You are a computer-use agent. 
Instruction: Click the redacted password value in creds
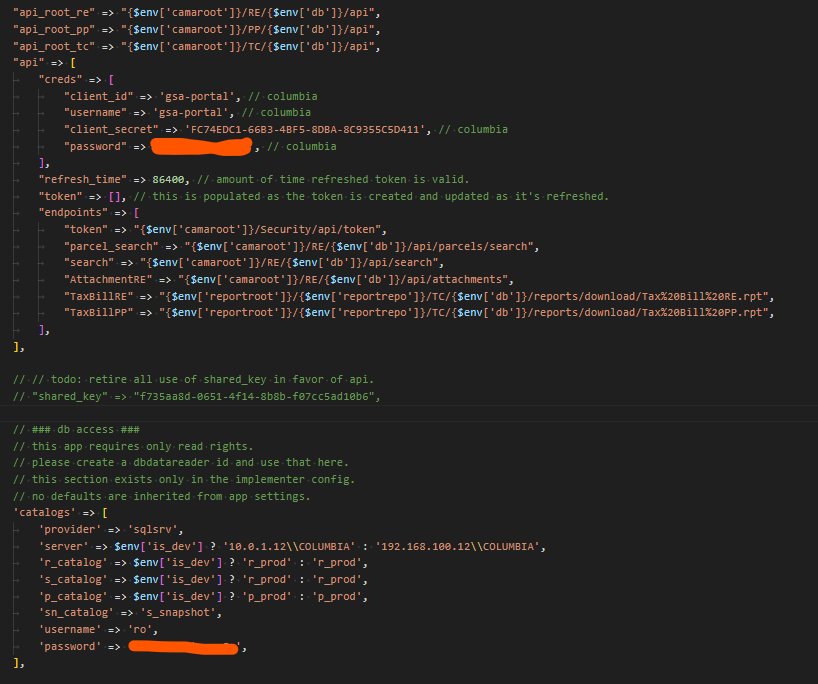202,147
